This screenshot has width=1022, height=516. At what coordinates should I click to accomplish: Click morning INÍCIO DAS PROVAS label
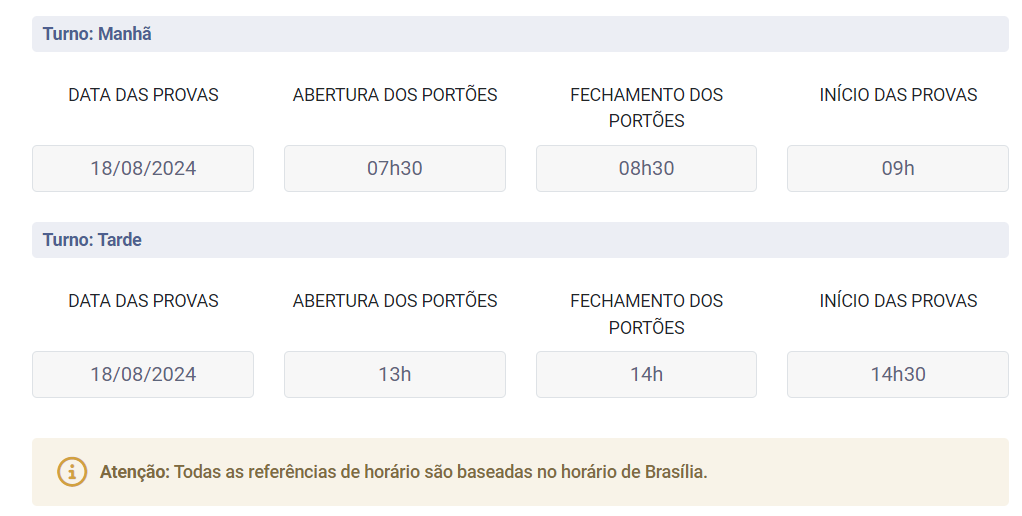point(898,95)
